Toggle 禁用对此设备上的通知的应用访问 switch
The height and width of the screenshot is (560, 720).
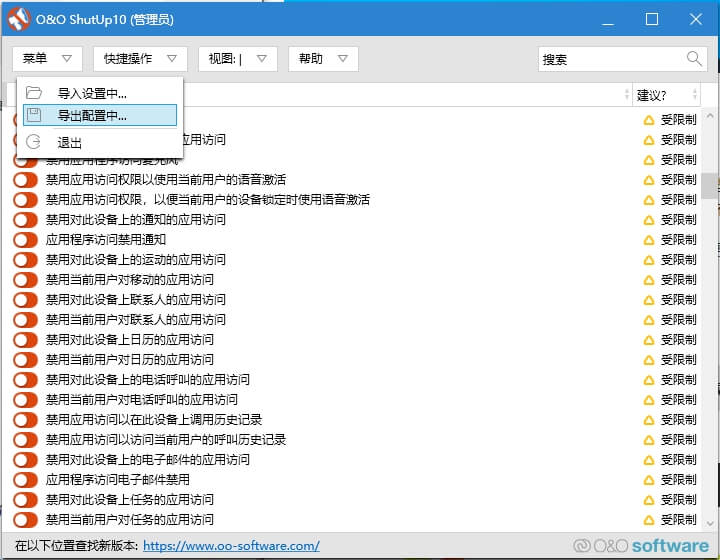click(25, 219)
